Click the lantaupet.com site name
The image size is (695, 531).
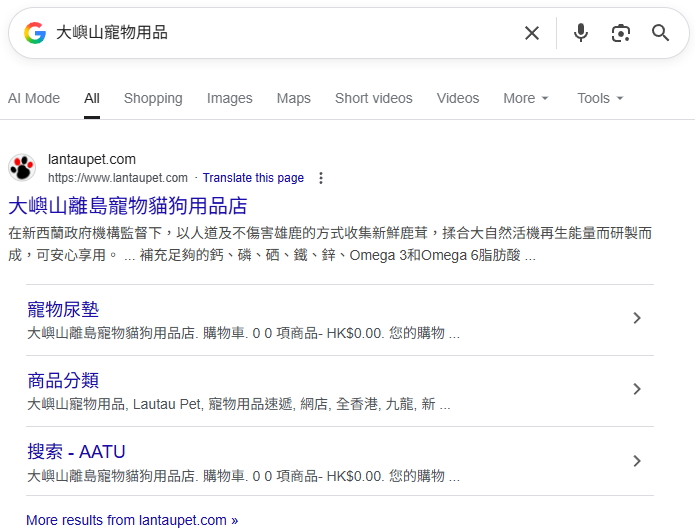point(92,159)
